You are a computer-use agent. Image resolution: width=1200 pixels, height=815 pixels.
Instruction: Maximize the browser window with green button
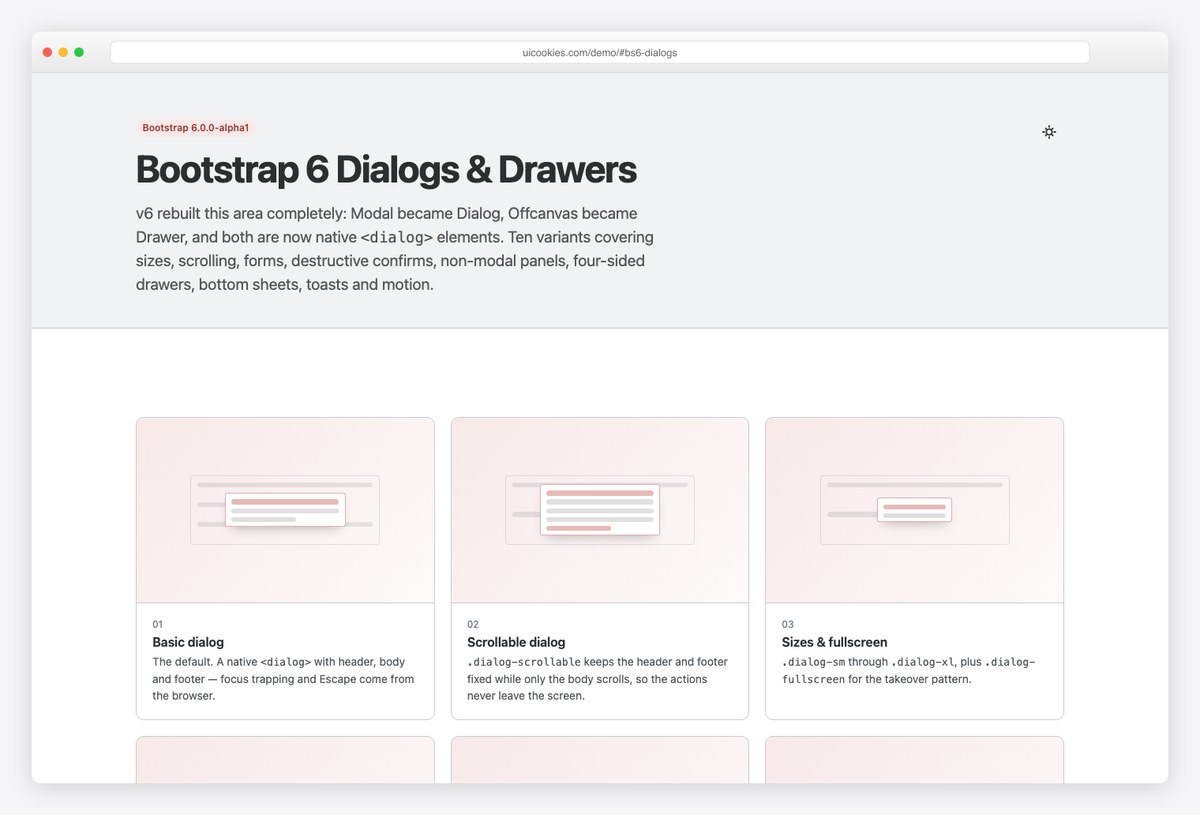79,52
